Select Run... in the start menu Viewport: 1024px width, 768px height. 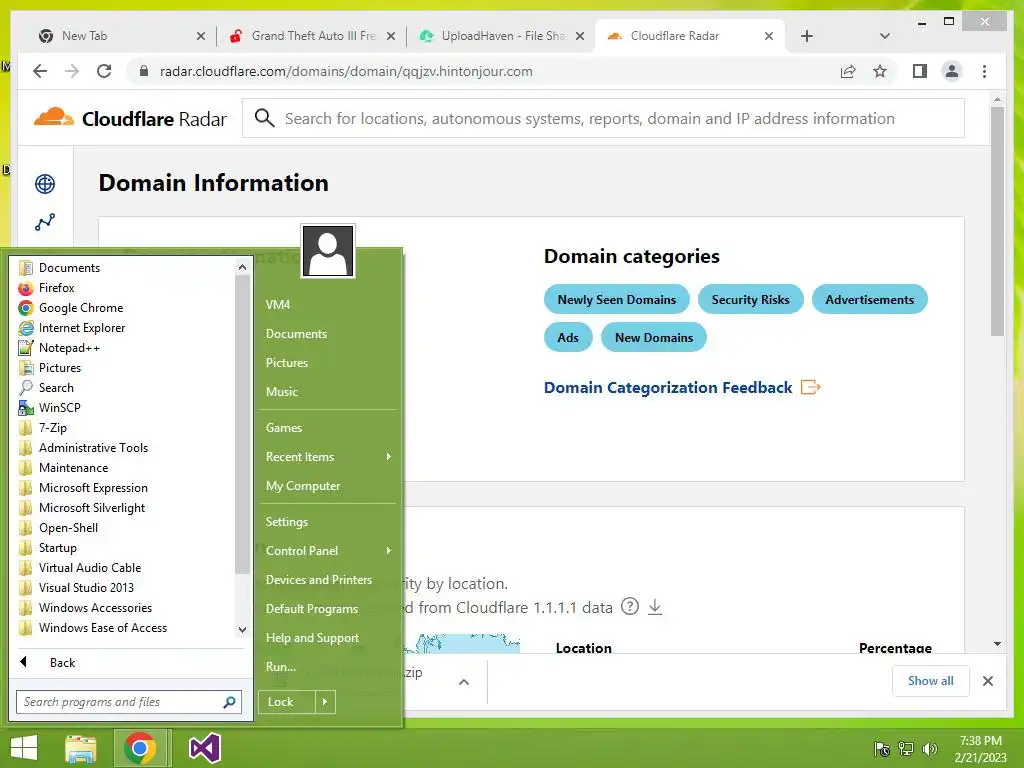[281, 667]
